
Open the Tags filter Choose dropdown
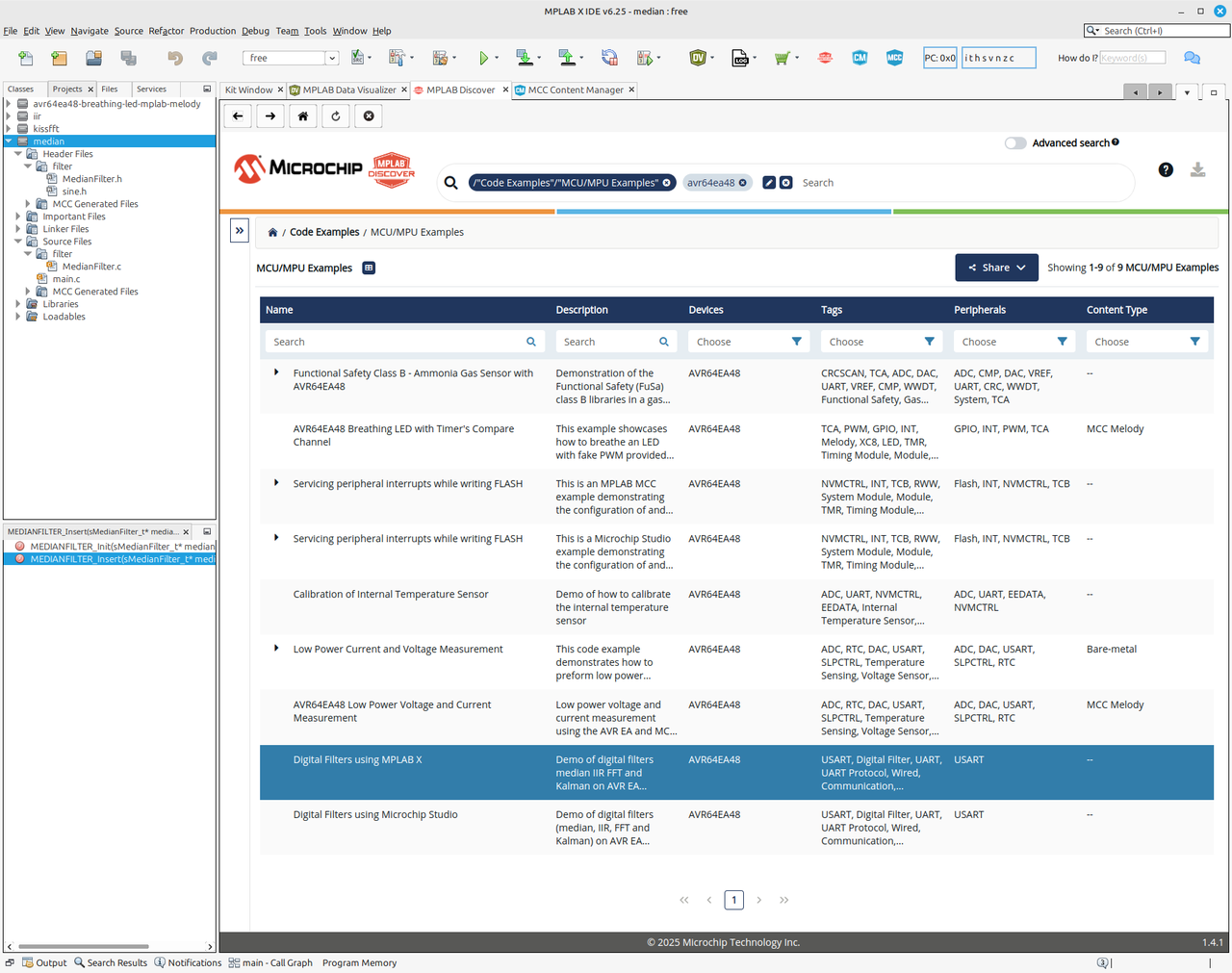tap(880, 342)
